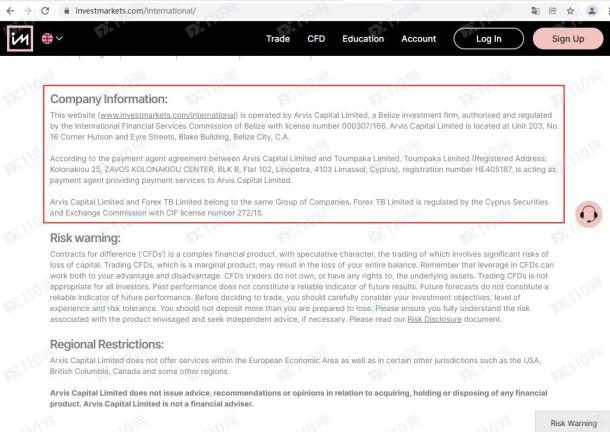This screenshot has width=610, height=432.
Task: Open the translate page icon
Action: (x=535, y=11)
